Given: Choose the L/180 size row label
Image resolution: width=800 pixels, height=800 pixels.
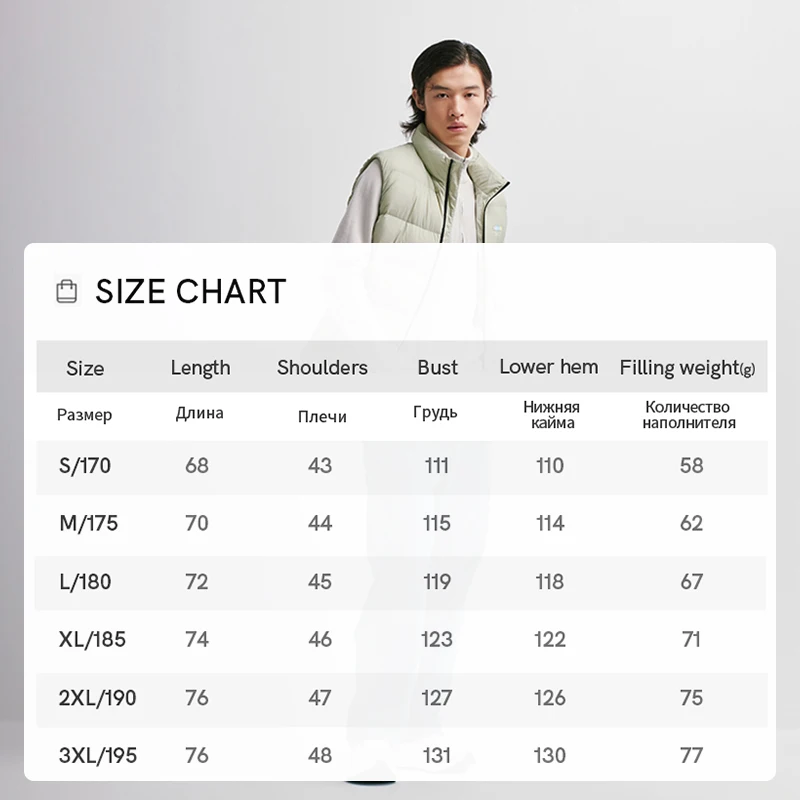Looking at the screenshot, I should click(85, 581).
